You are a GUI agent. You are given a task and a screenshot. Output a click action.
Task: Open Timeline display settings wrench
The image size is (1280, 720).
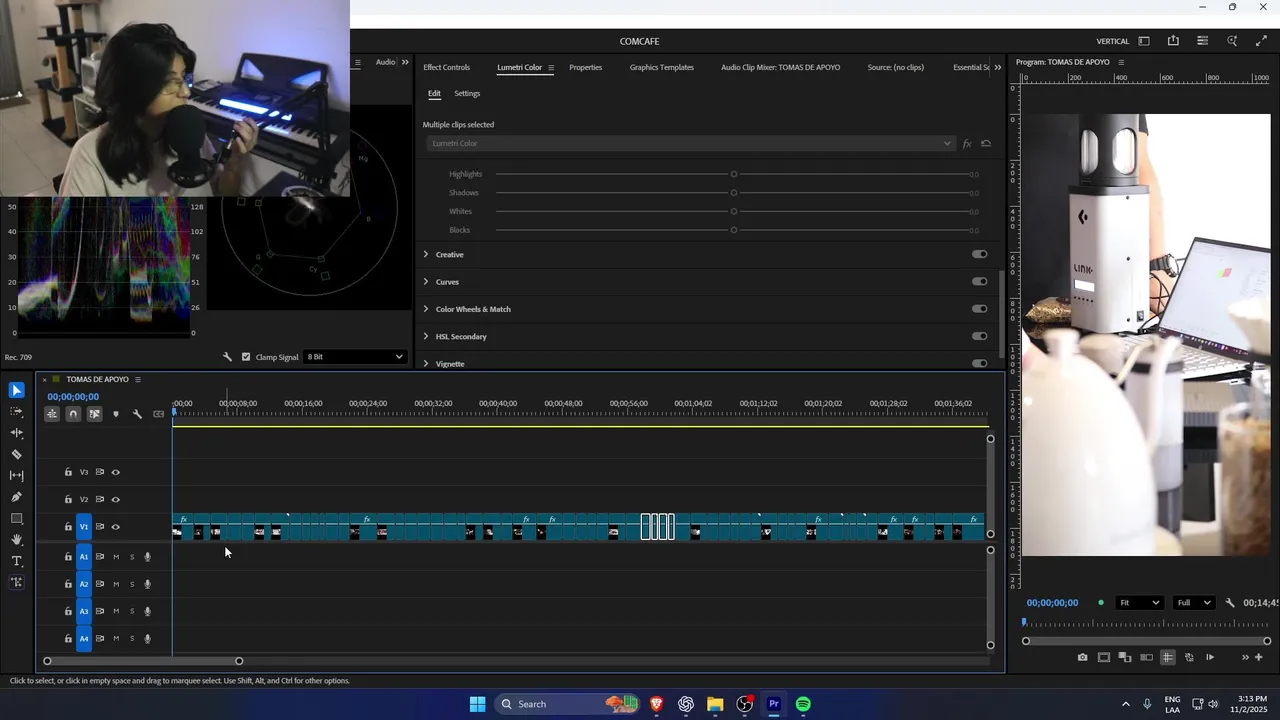pos(137,414)
